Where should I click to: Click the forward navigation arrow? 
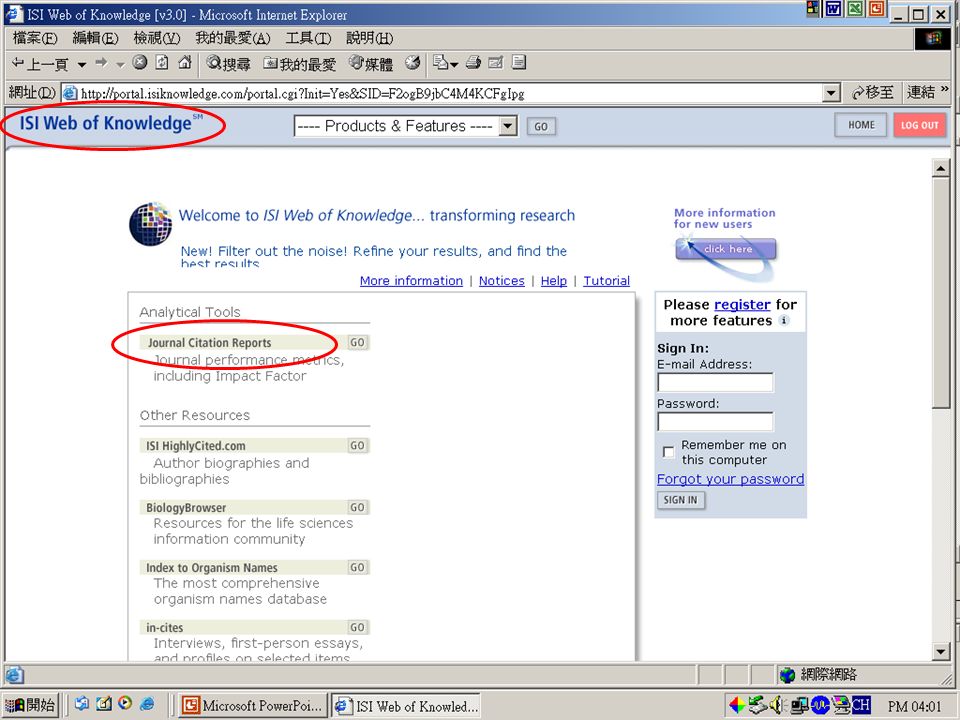(x=102, y=63)
